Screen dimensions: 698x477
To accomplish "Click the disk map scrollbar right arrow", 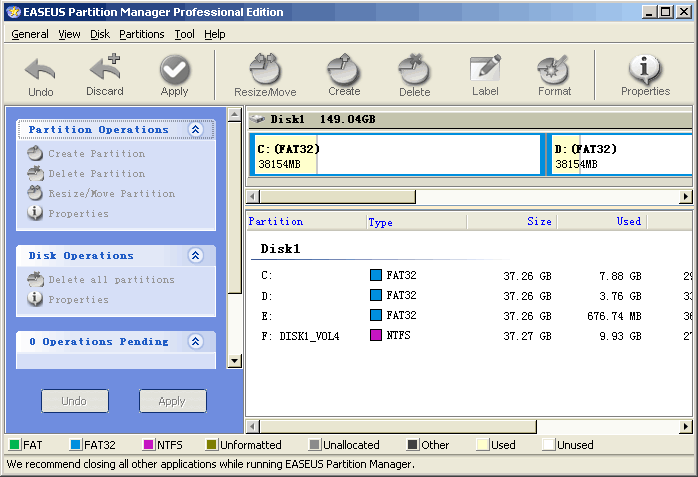I will 686,196.
